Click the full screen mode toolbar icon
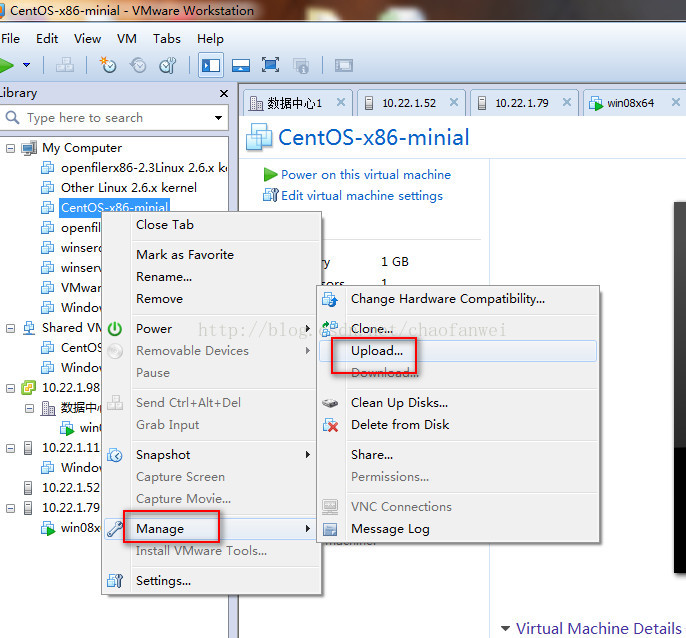This screenshot has width=686, height=638. pos(270,65)
